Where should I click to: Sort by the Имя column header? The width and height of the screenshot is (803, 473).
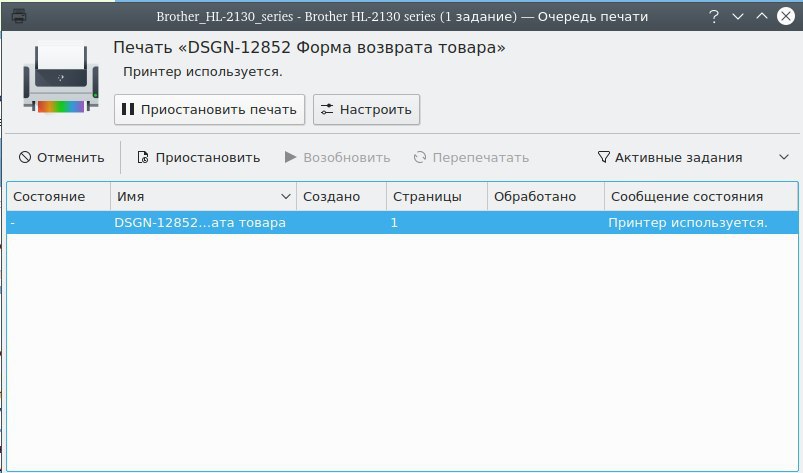click(203, 197)
